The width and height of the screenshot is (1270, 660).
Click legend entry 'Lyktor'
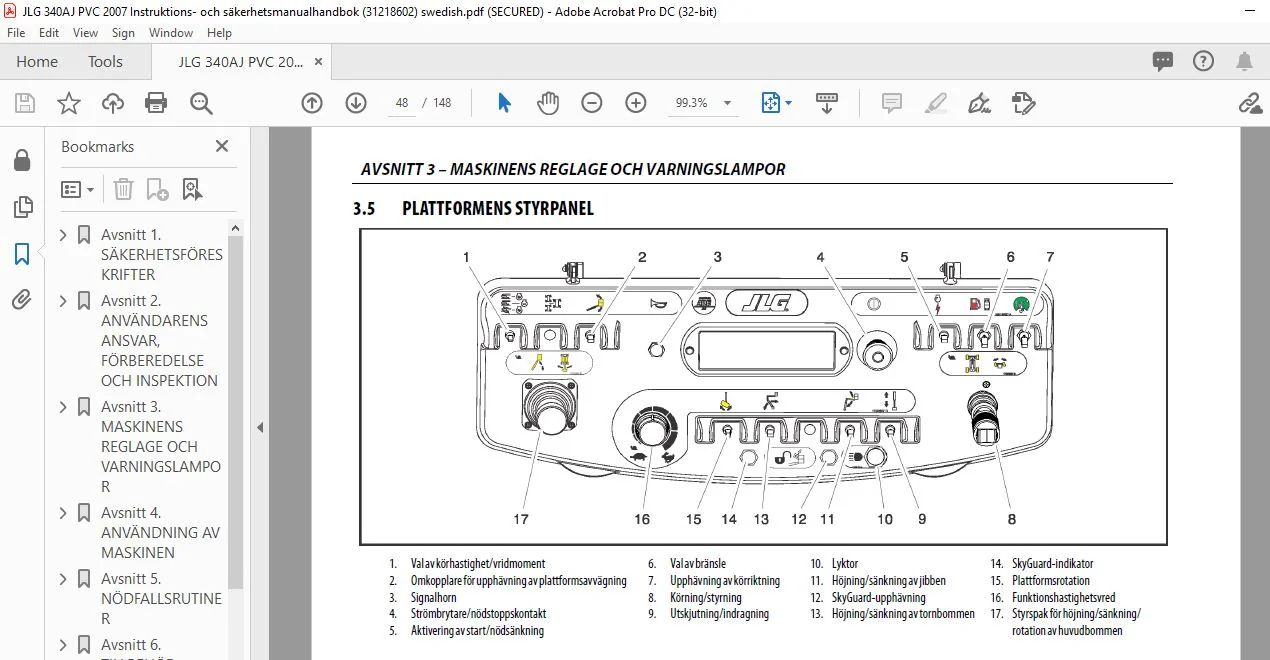[845, 564]
